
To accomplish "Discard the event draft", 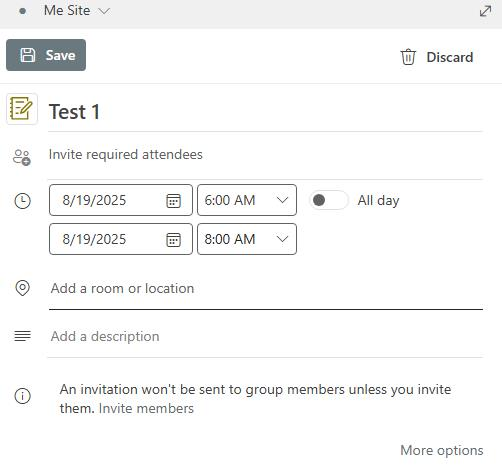I will (x=437, y=57).
